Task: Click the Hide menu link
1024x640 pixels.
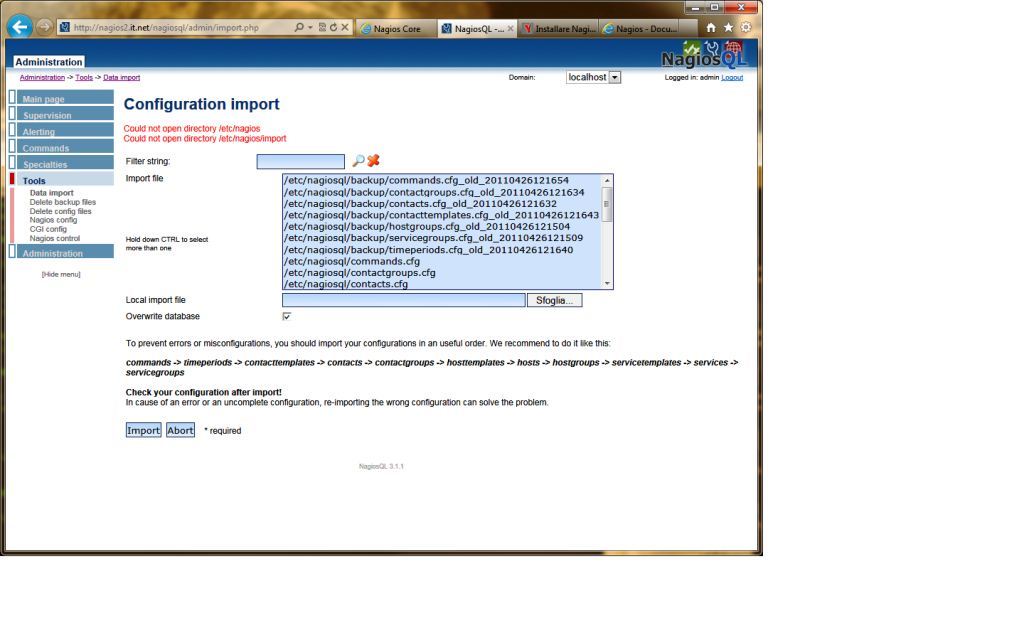Action: 61,274
